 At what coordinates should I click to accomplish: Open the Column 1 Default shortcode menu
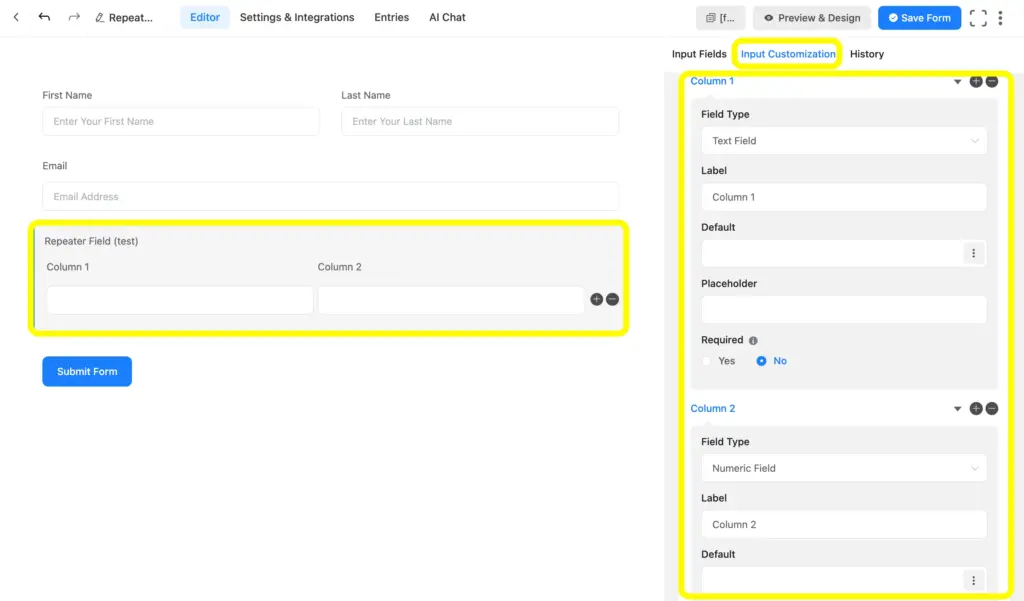coord(973,253)
